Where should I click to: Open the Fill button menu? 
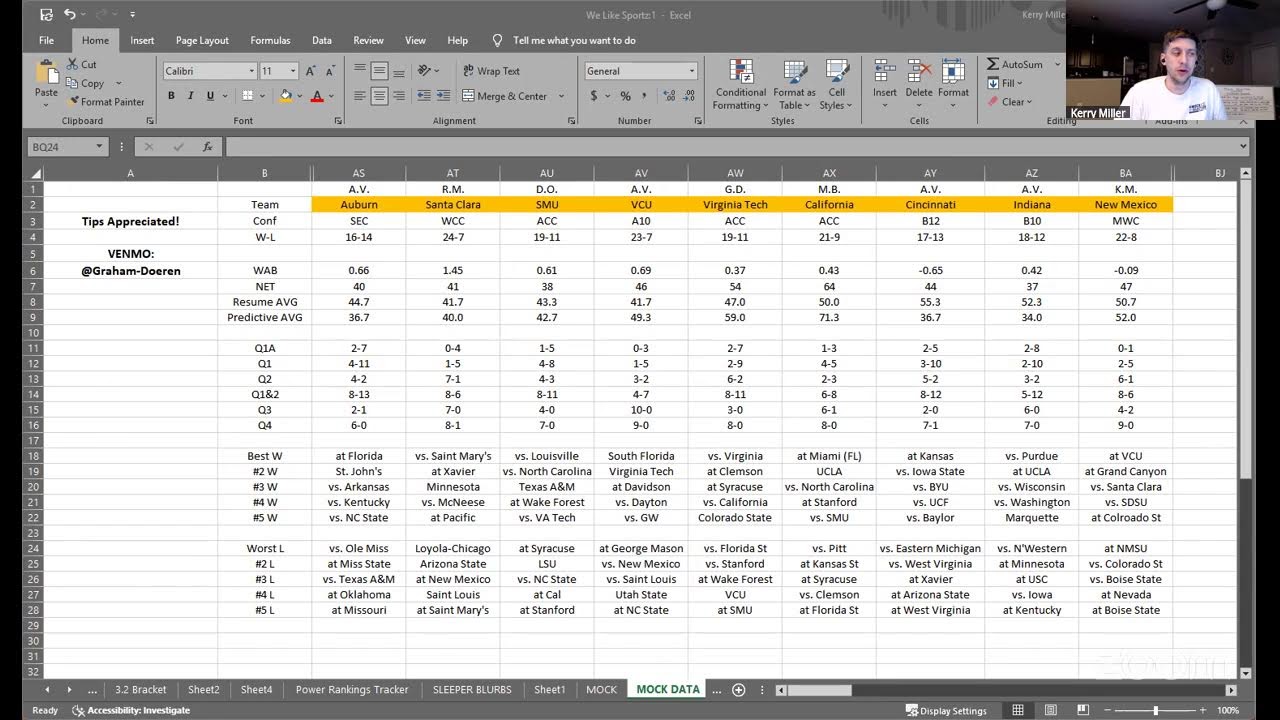[x=1005, y=83]
